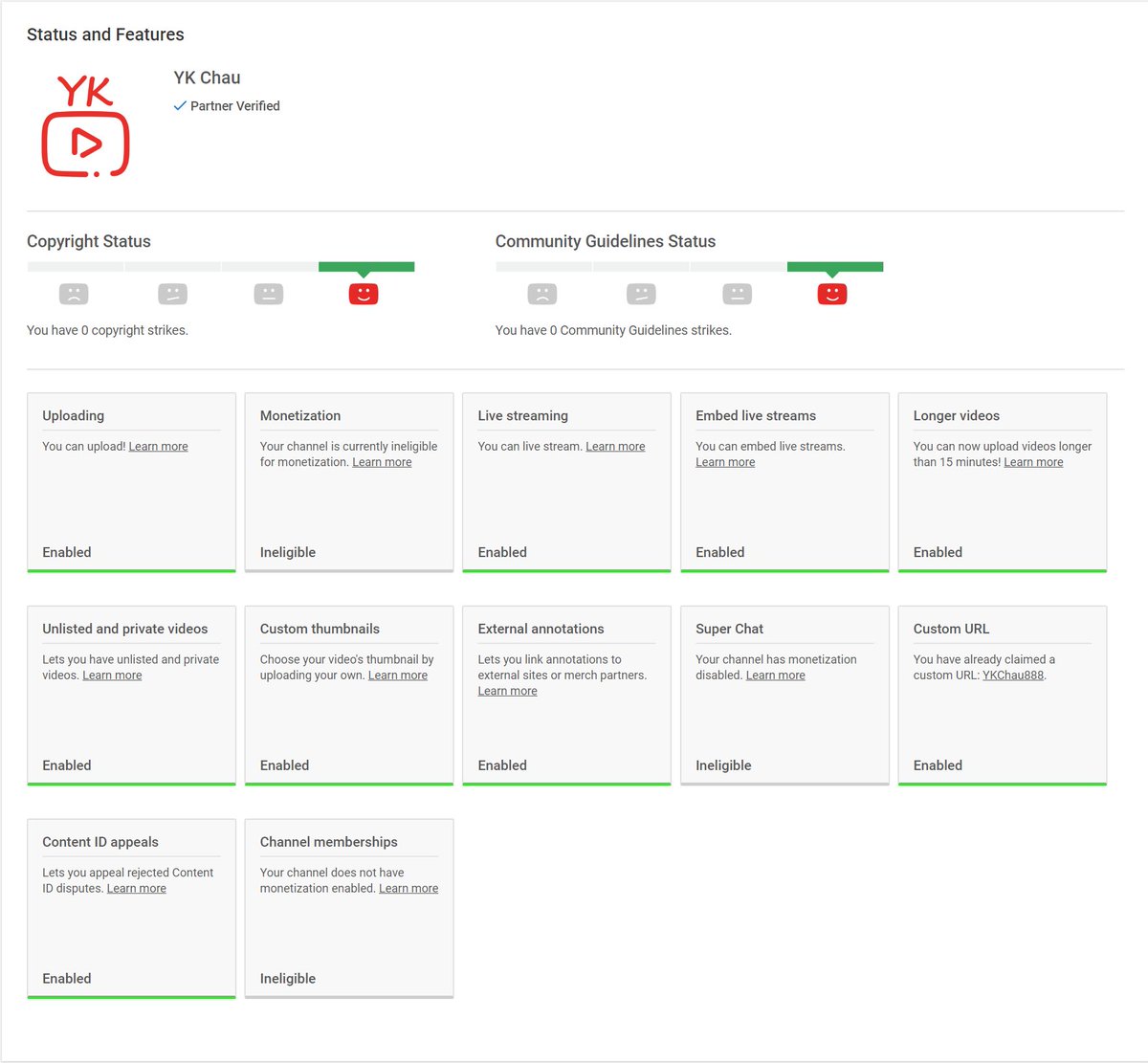The width and height of the screenshot is (1148, 1063).
Task: Open Learn more in Uploading card
Action: tap(158, 447)
